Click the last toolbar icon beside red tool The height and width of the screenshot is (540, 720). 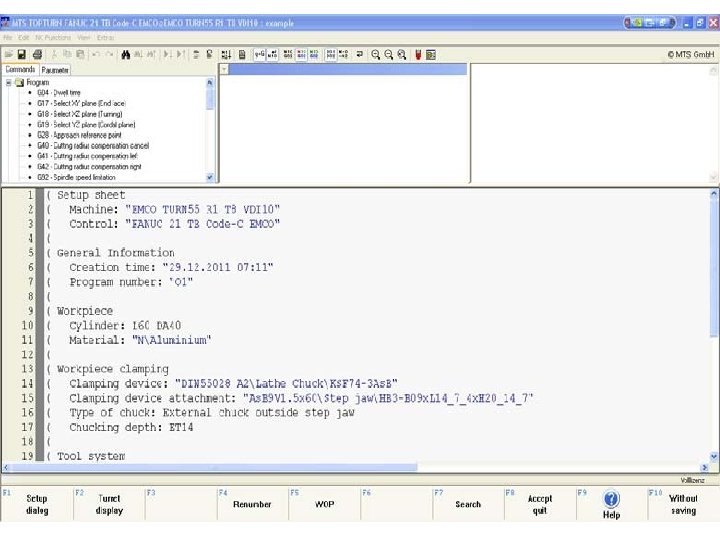coord(431,55)
